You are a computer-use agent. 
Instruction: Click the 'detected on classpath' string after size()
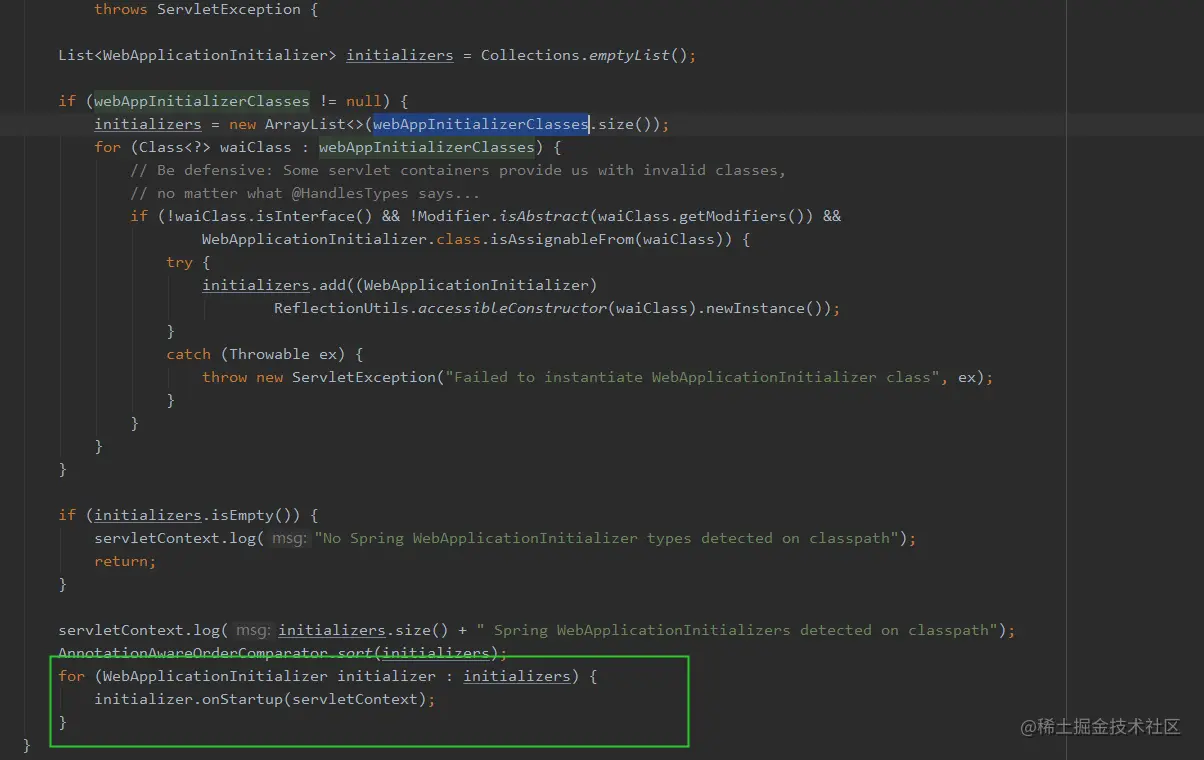coord(737,630)
